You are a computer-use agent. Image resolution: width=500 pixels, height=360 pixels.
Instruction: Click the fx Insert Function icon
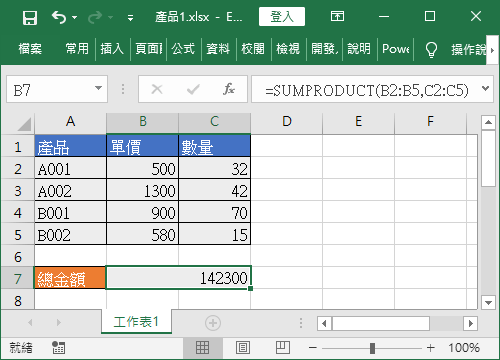pos(229,89)
